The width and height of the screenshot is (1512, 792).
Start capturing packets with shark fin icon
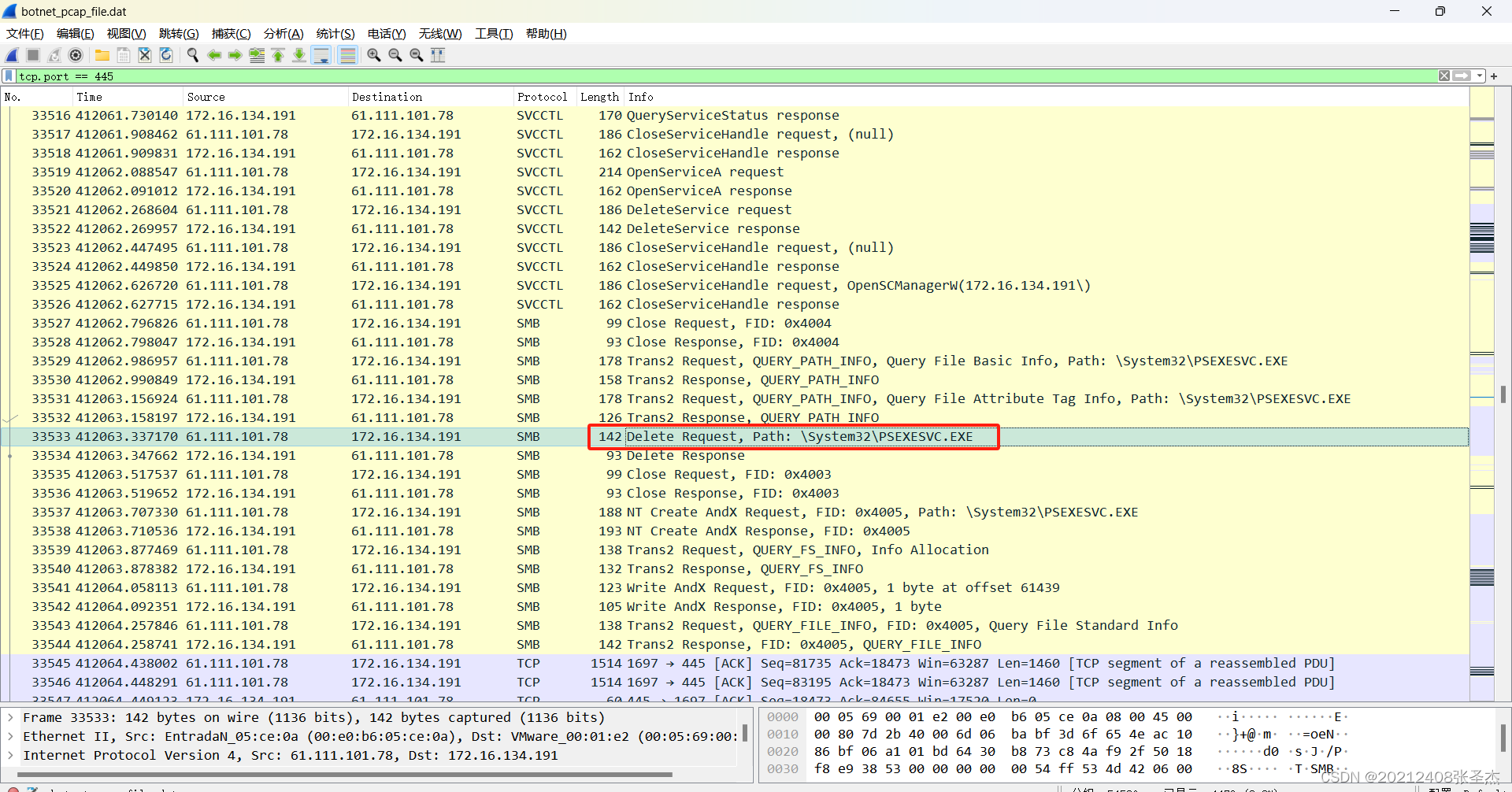pyautogui.click(x=12, y=55)
